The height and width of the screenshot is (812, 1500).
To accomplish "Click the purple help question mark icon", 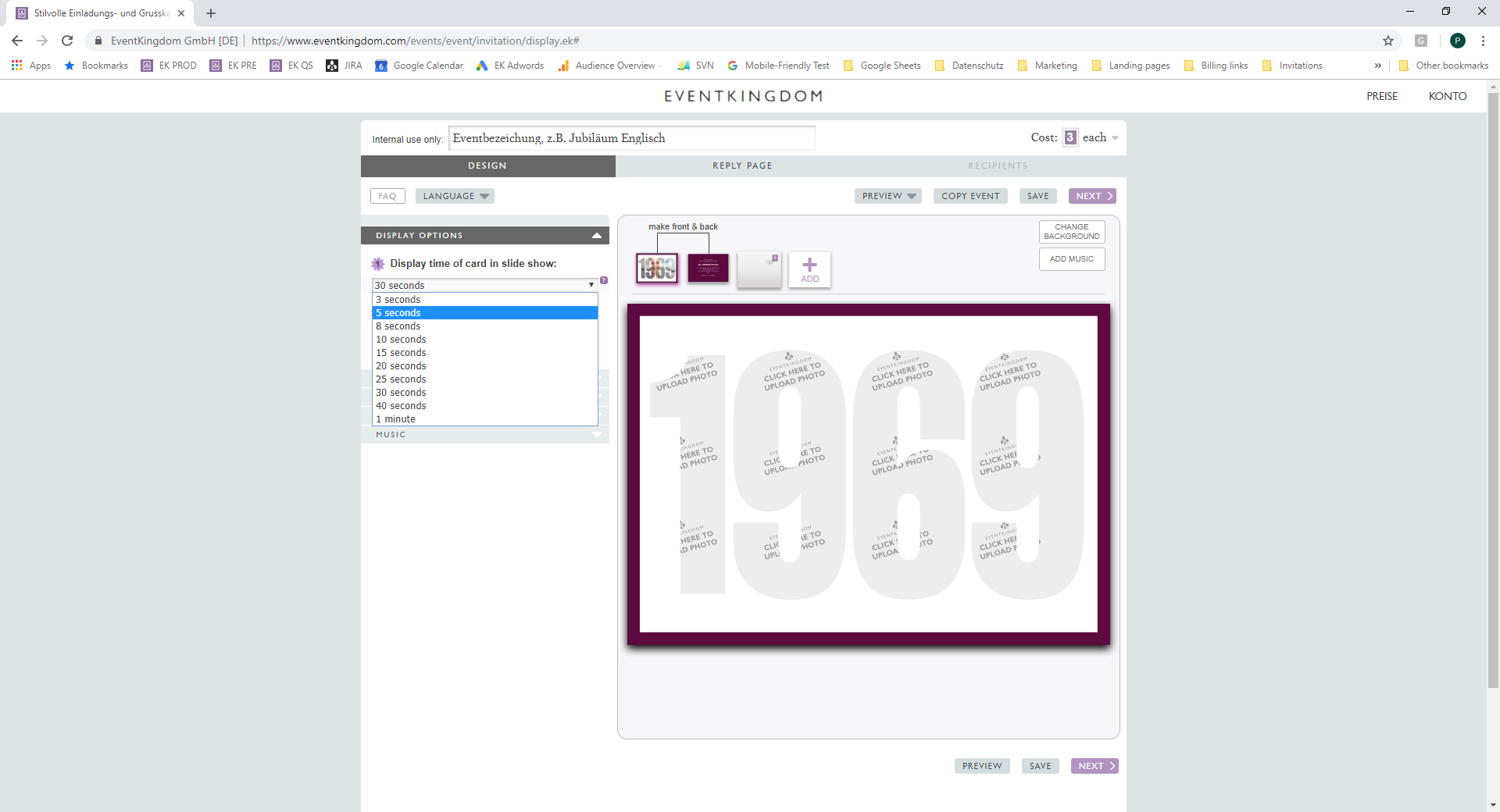I will click(x=604, y=280).
